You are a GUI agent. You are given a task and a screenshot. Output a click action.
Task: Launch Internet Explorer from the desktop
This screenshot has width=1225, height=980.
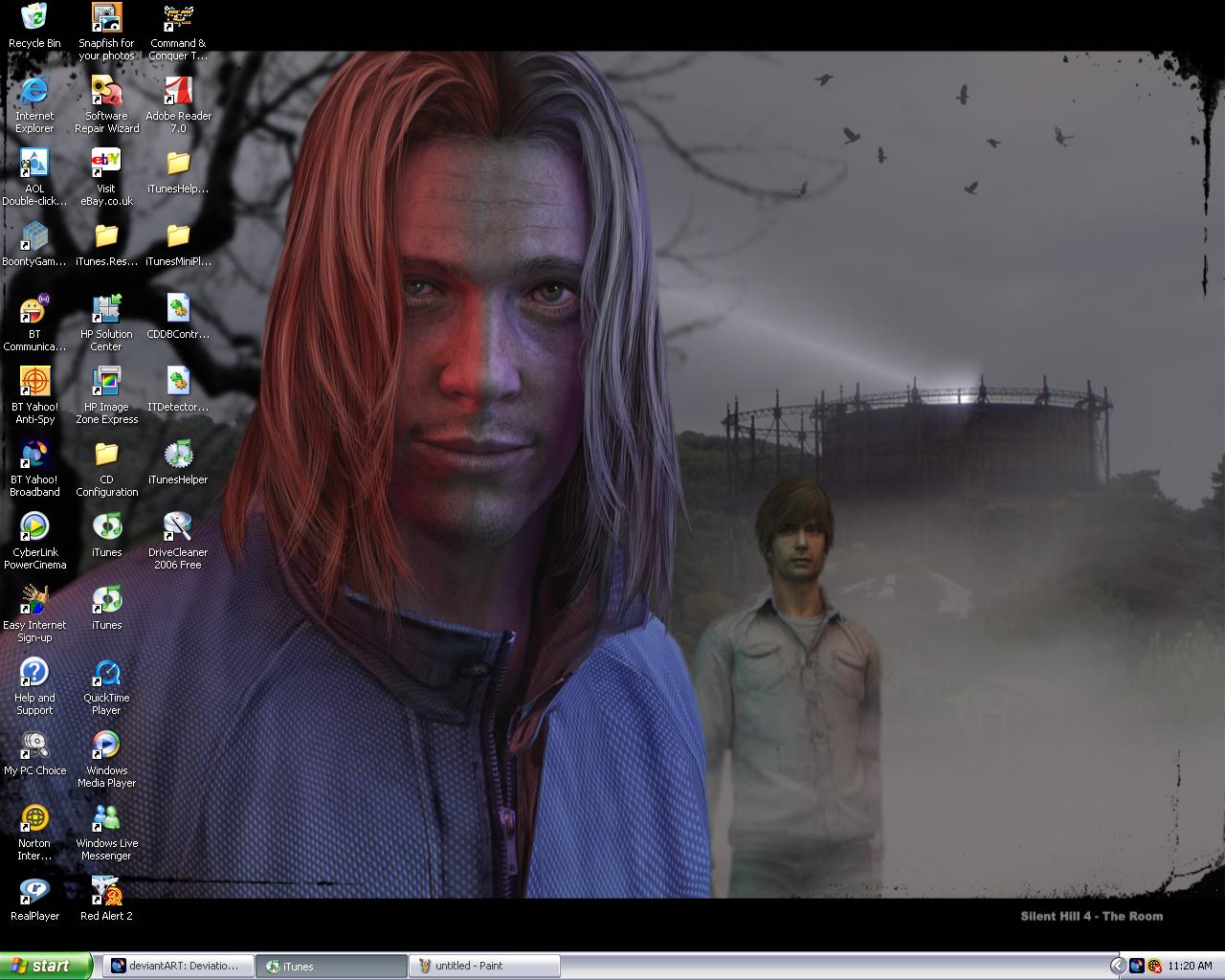click(x=34, y=104)
